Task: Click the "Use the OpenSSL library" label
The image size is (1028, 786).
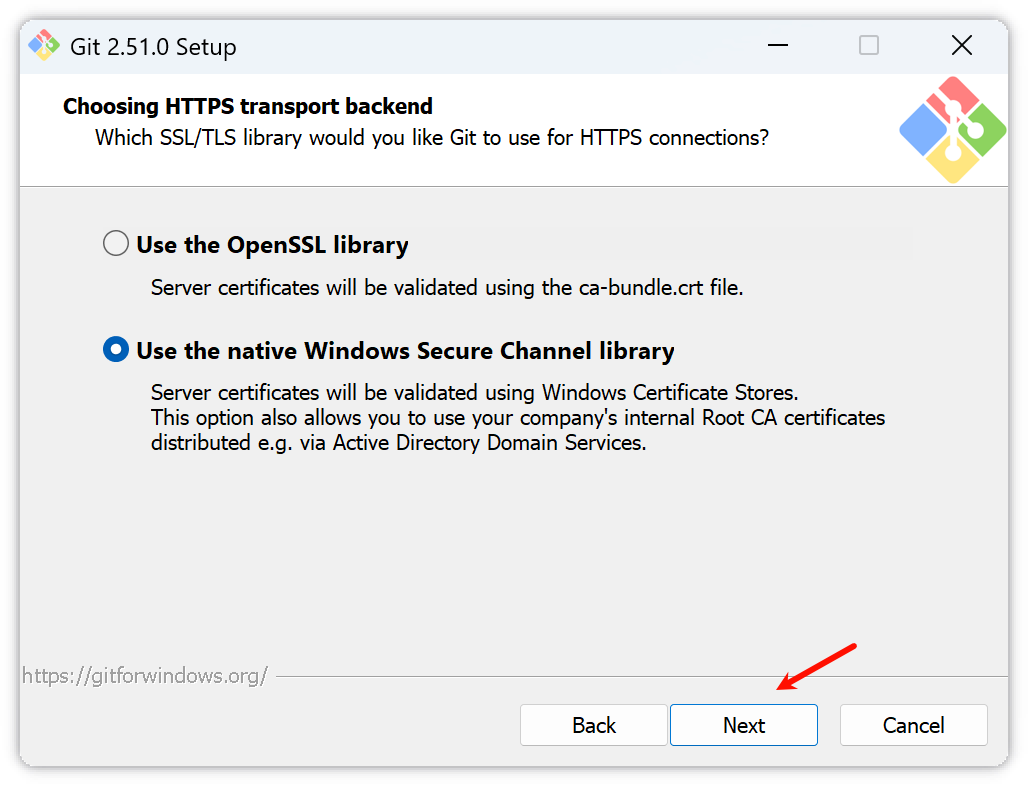Action: (272, 245)
